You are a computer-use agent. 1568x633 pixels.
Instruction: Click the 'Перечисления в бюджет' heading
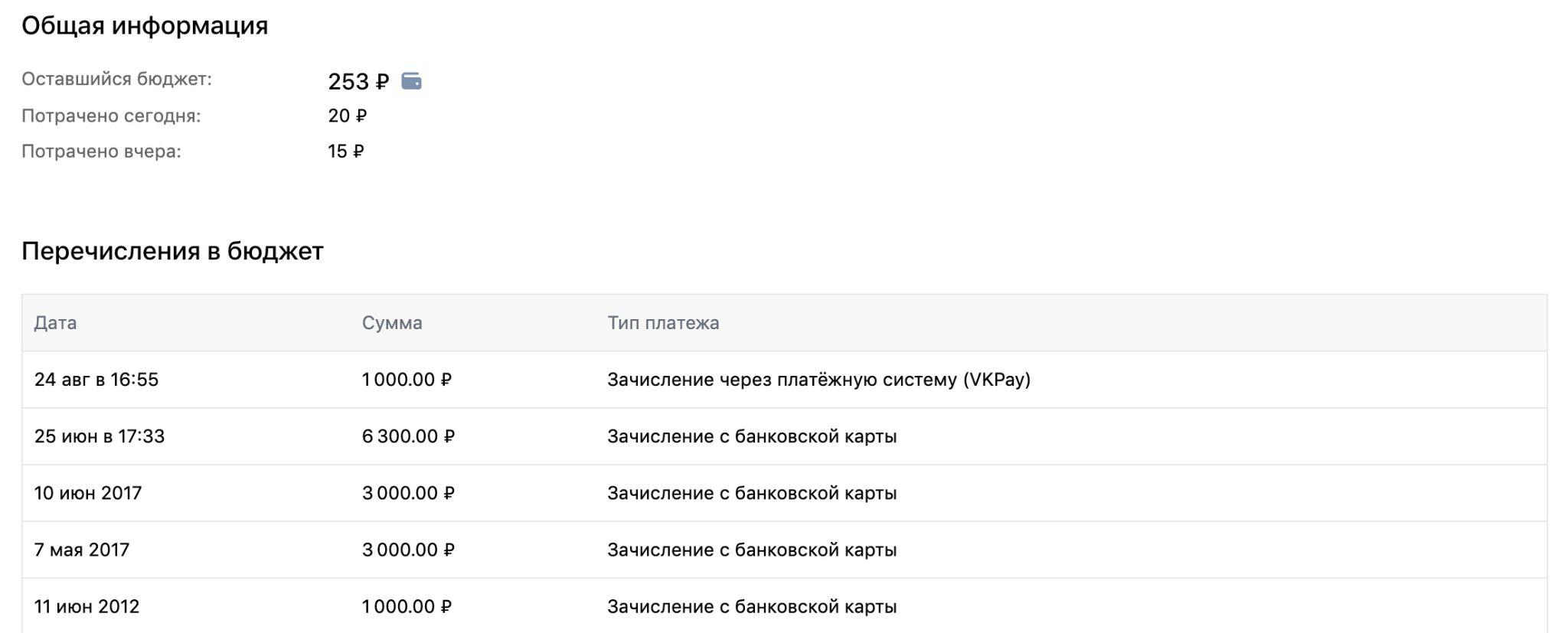click(x=172, y=251)
